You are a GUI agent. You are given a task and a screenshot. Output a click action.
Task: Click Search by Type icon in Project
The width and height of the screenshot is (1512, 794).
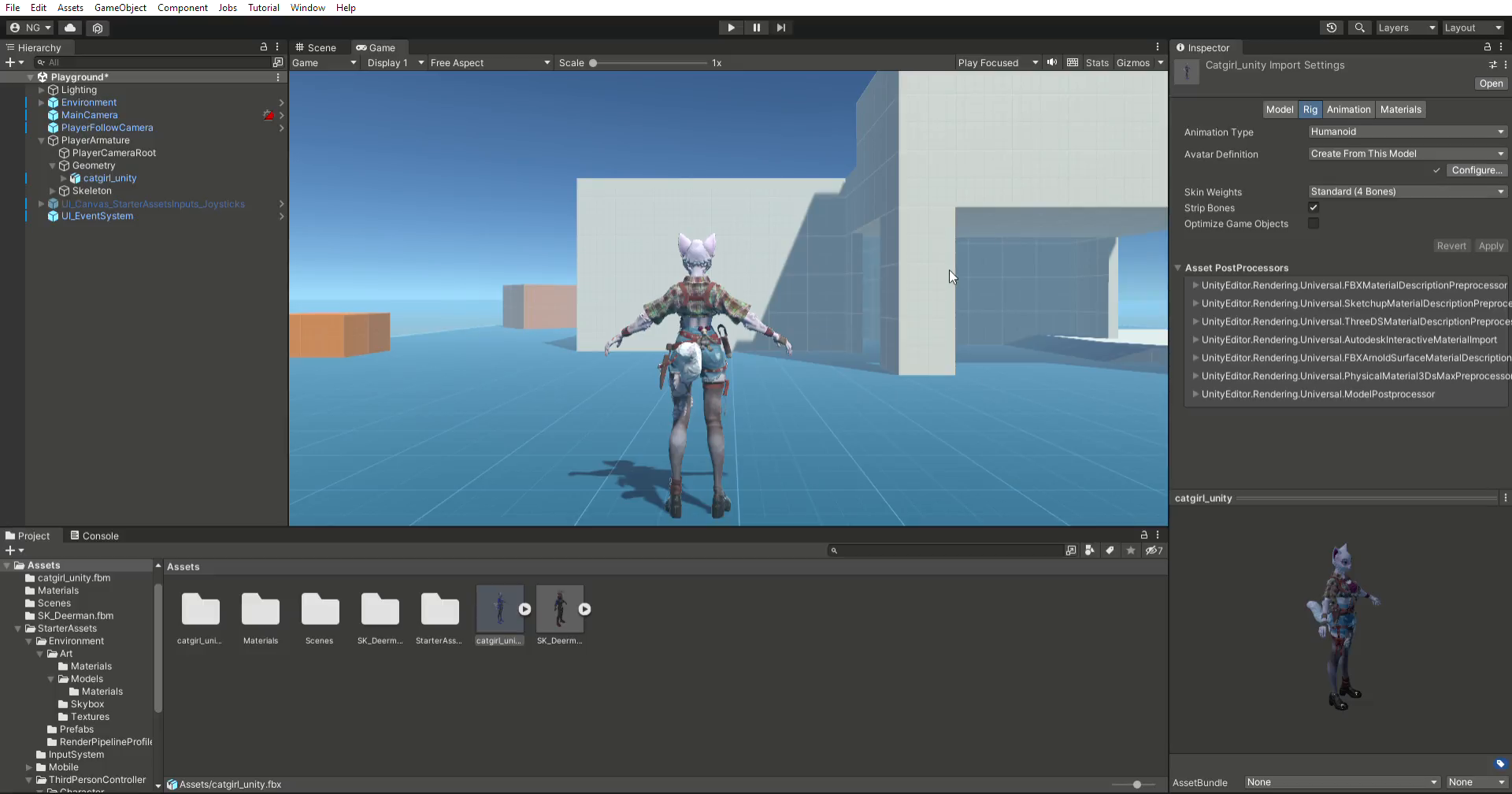(1090, 551)
